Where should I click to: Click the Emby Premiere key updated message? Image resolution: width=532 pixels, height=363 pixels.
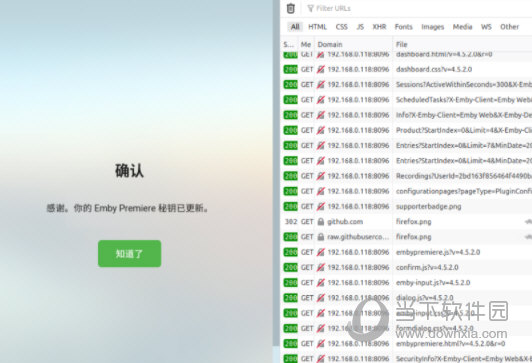point(128,208)
